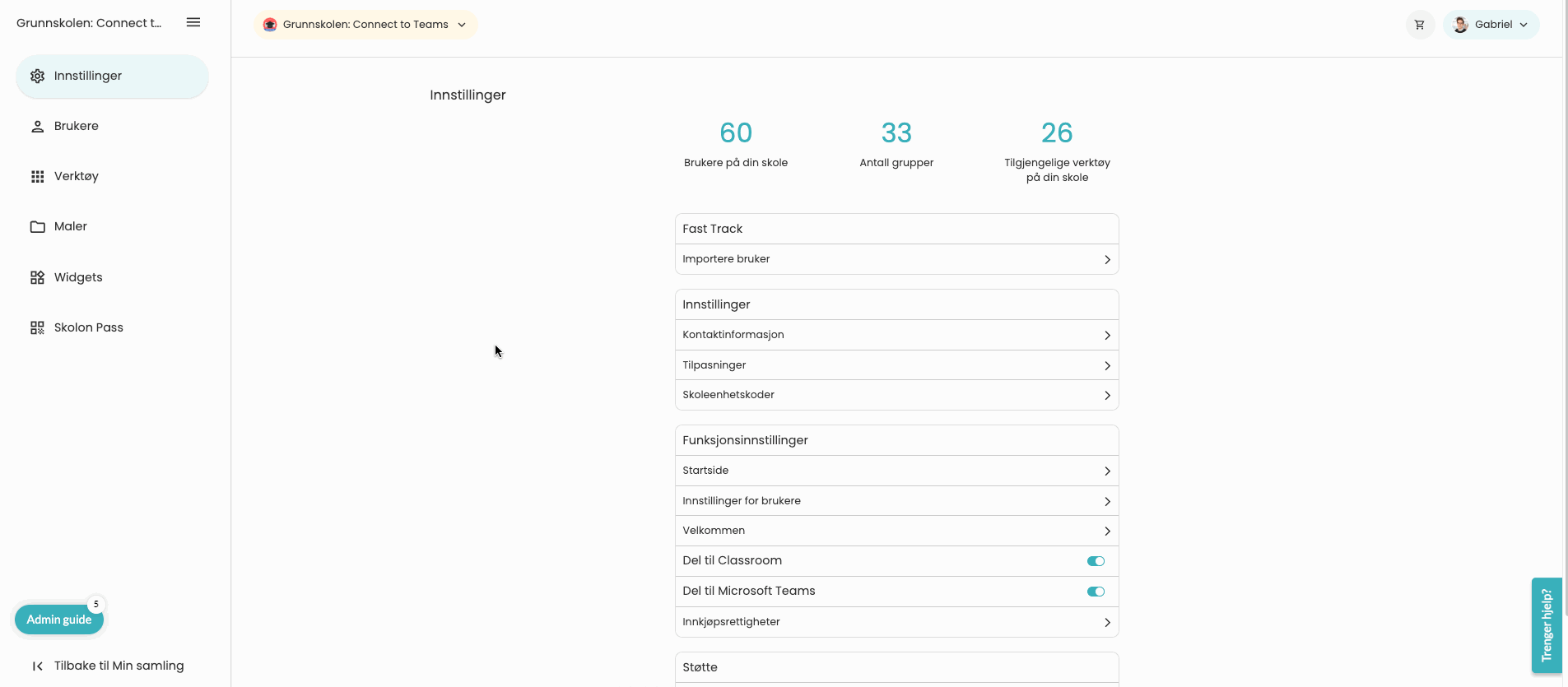Click the chevron on Innkjøpsrettigheter row
Image resolution: width=1568 pixels, height=687 pixels.
click(x=1107, y=623)
